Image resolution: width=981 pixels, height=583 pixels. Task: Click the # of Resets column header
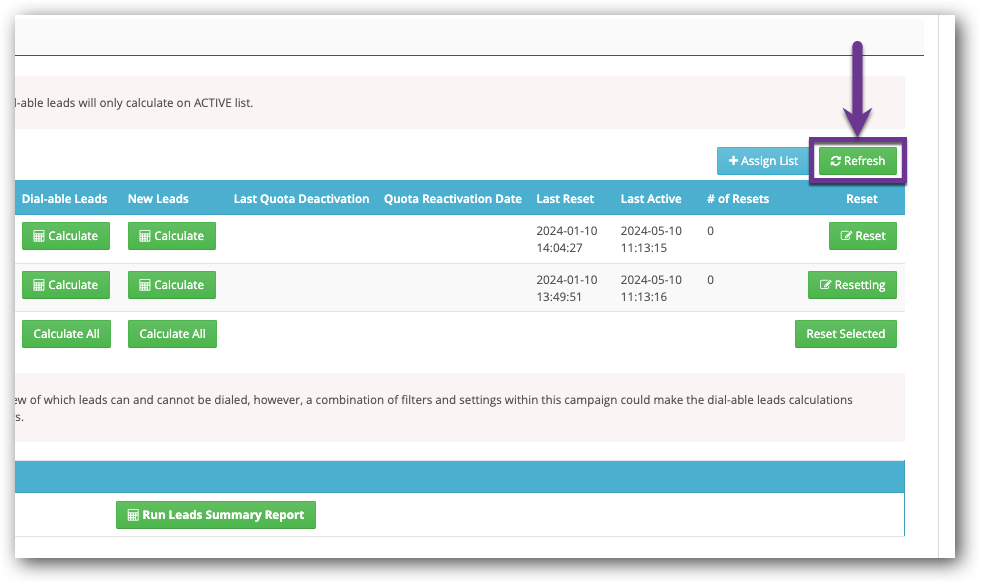(737, 199)
